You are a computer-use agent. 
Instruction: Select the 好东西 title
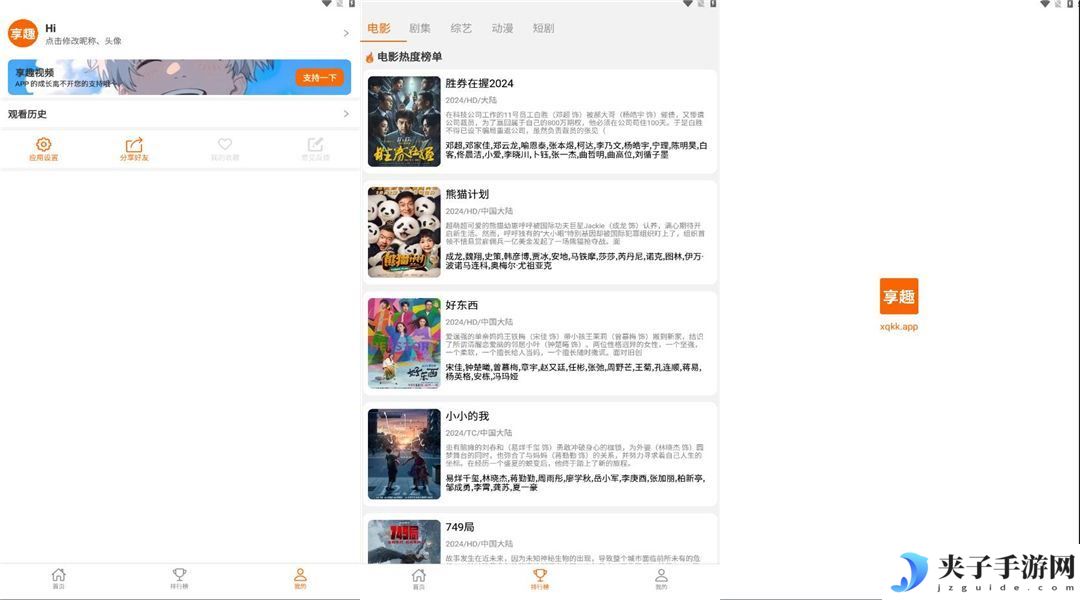(x=461, y=305)
